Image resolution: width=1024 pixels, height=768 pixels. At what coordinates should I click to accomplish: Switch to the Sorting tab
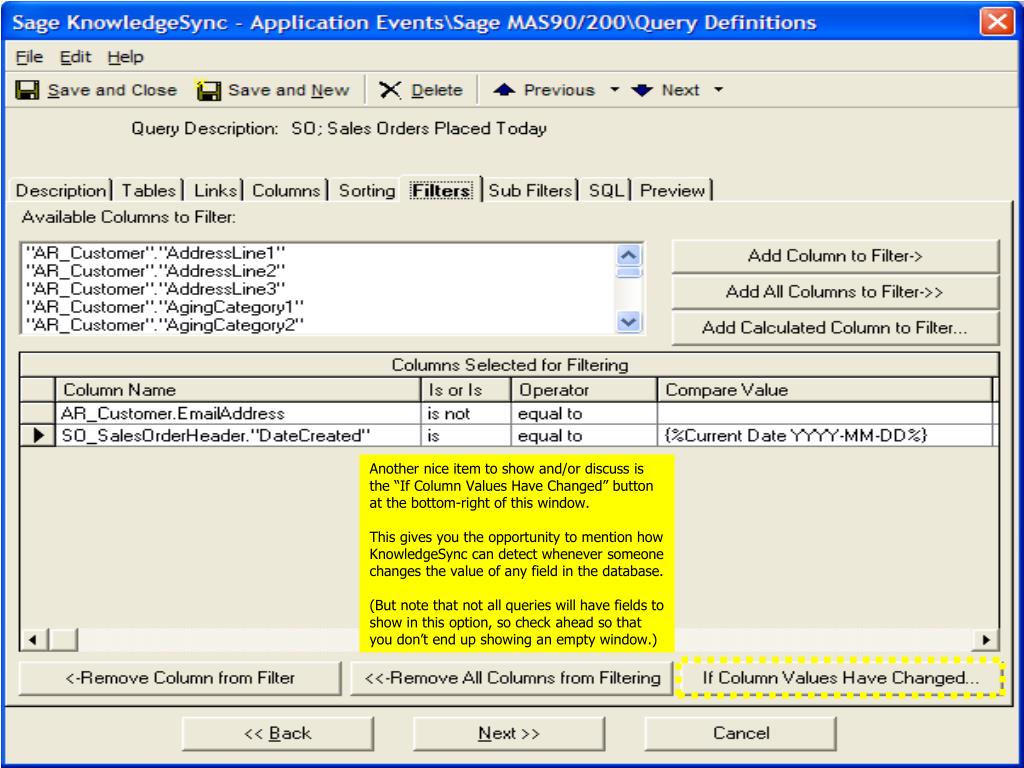pos(366,190)
